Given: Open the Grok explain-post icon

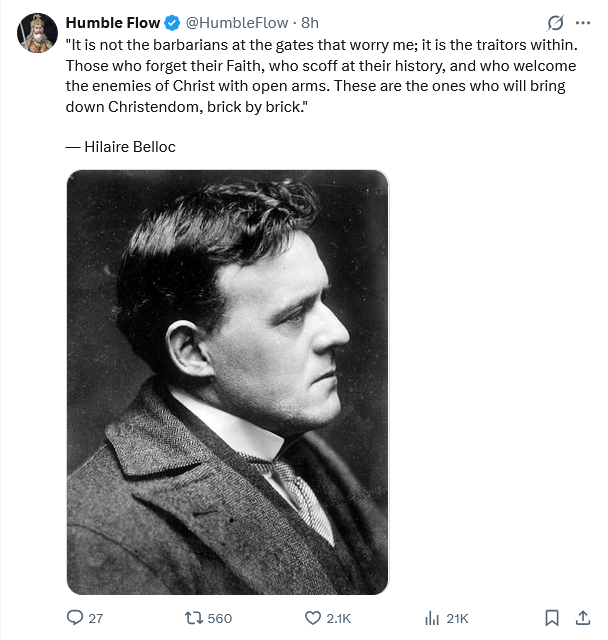Looking at the screenshot, I should [x=555, y=23].
